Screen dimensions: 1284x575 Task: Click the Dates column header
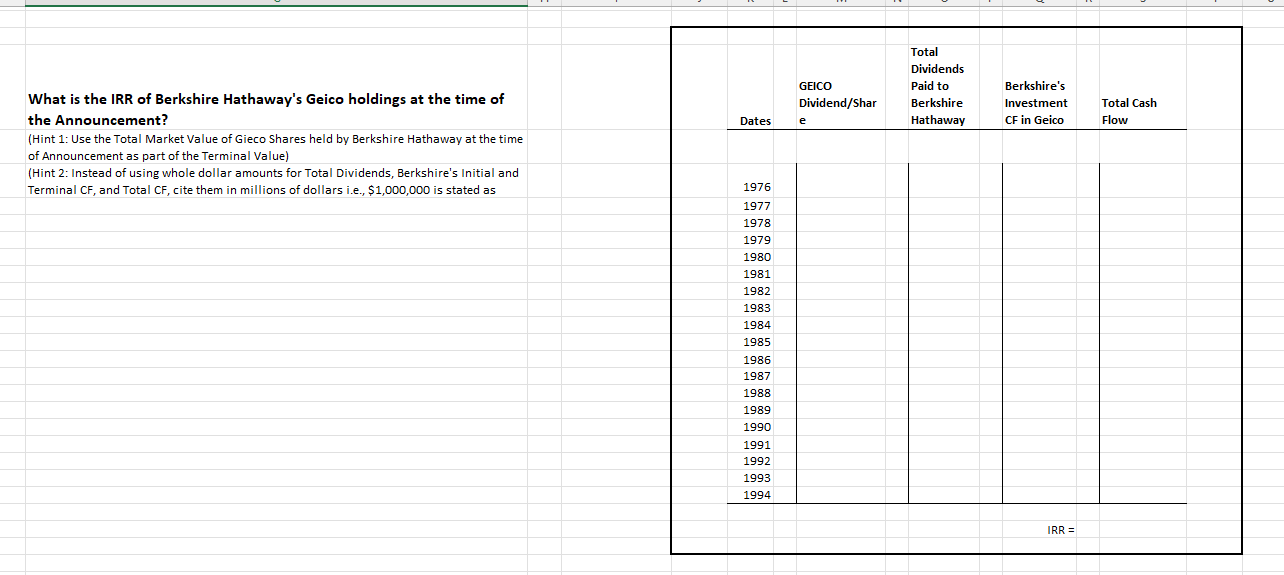click(x=755, y=120)
